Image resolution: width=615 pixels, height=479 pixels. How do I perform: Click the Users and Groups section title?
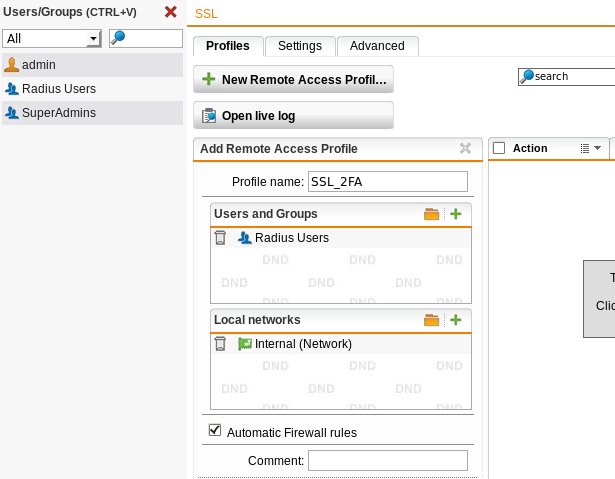266,214
